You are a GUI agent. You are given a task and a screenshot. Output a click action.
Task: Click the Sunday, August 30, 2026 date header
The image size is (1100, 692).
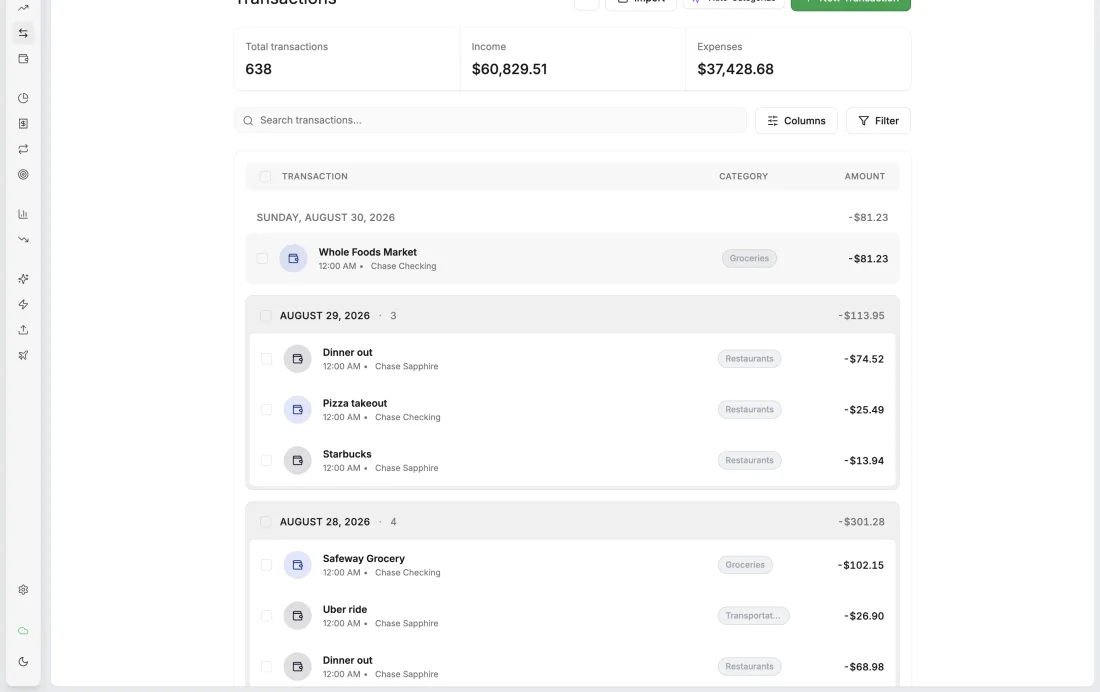tap(326, 218)
